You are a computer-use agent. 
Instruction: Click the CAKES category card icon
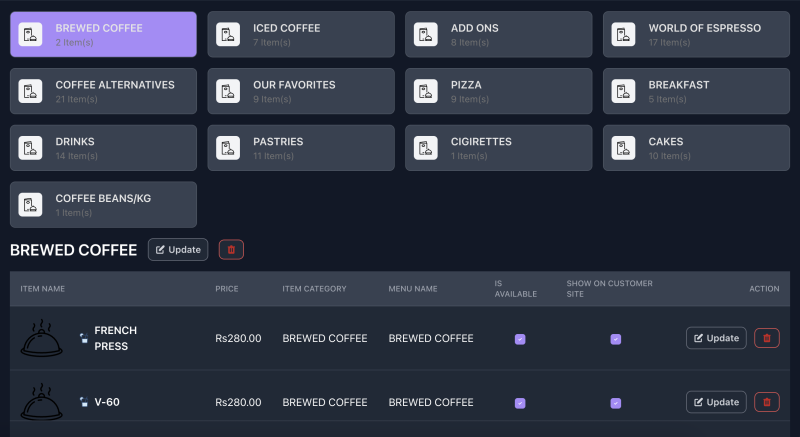[x=623, y=148]
